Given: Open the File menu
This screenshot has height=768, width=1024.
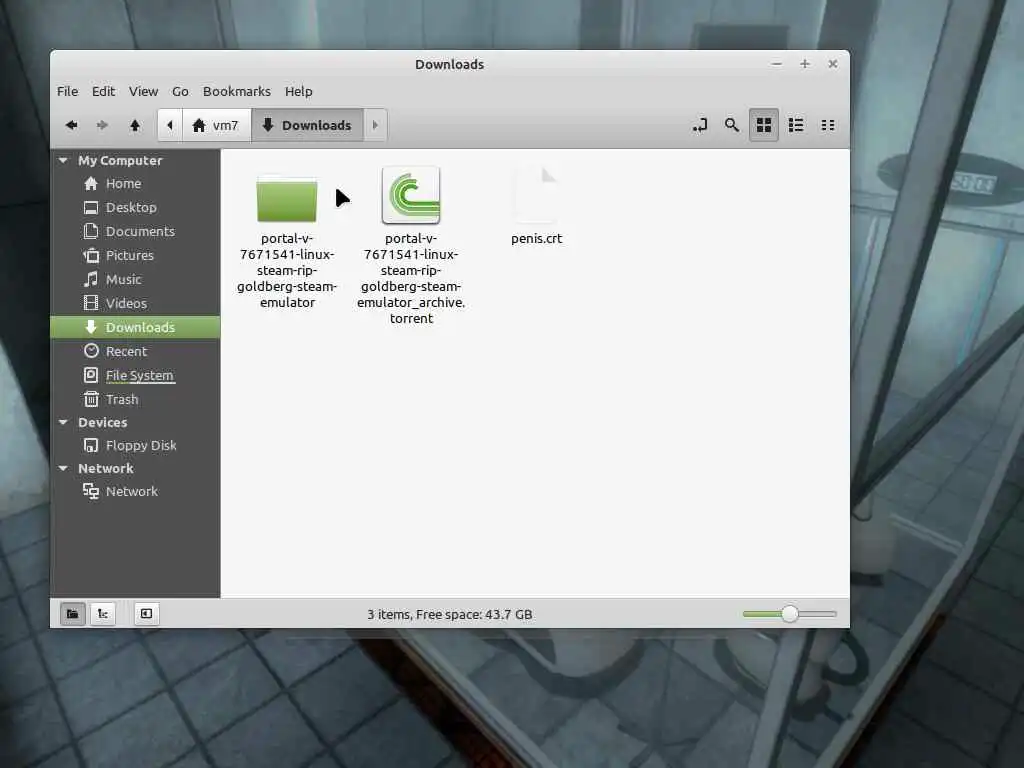Looking at the screenshot, I should click(x=67, y=91).
